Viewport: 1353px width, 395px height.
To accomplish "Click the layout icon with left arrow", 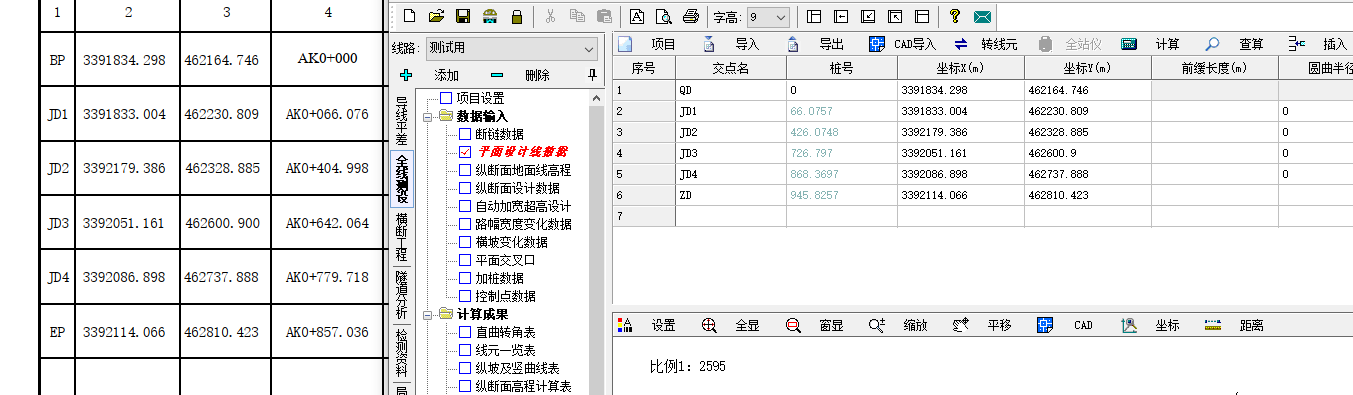I will (x=841, y=17).
